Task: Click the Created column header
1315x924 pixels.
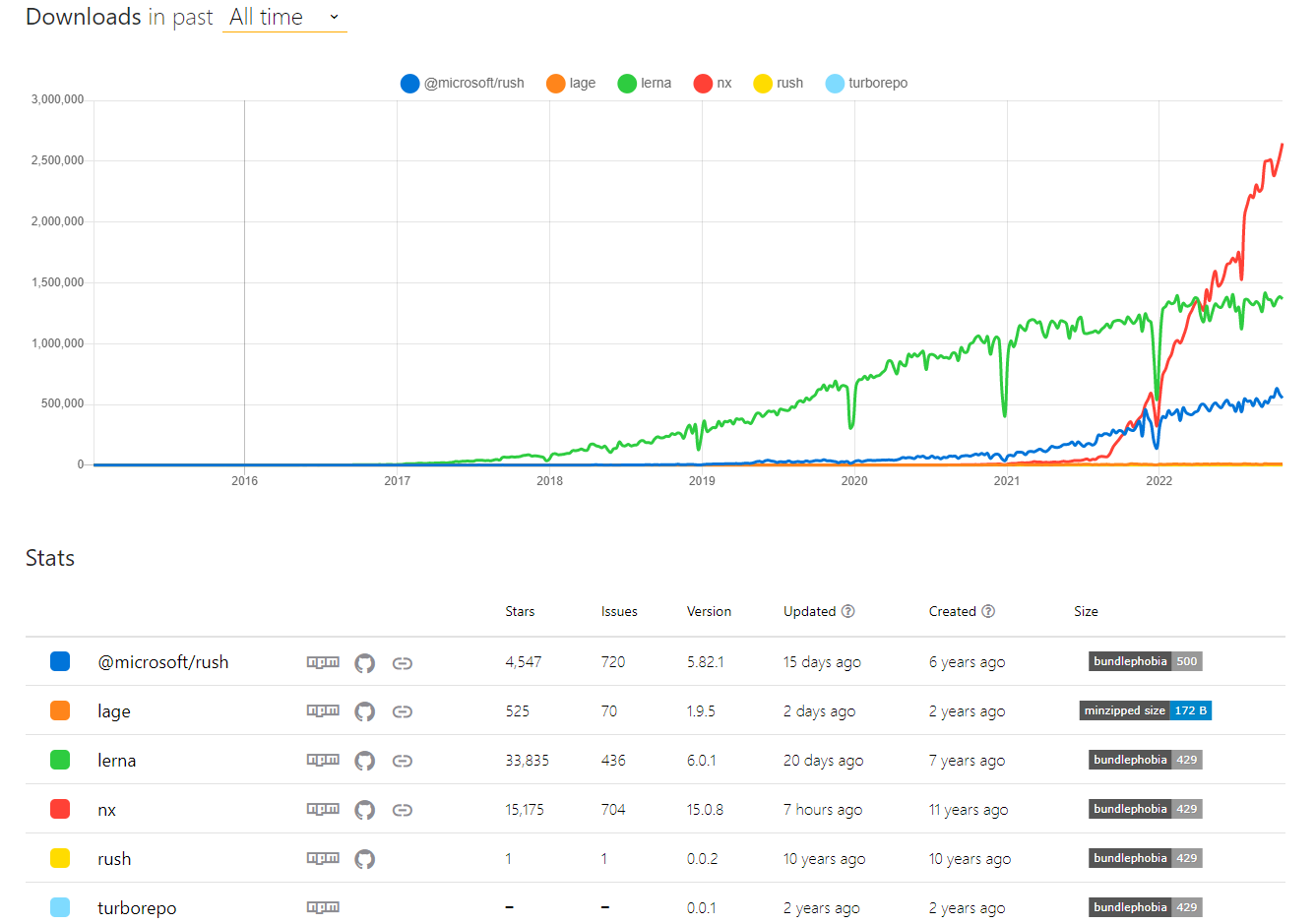Action: pos(952,611)
